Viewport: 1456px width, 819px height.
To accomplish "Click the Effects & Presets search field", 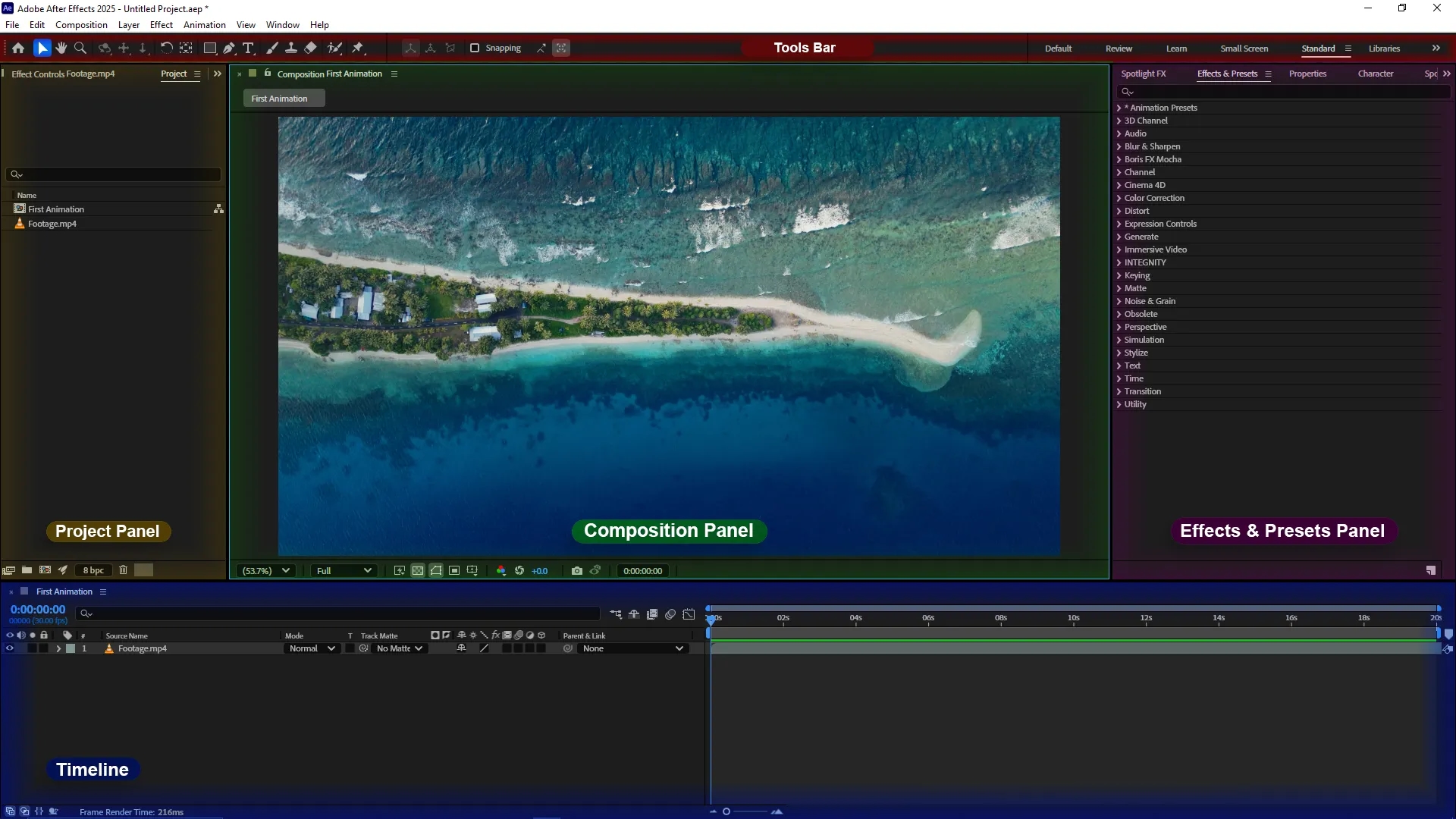I will click(1283, 92).
